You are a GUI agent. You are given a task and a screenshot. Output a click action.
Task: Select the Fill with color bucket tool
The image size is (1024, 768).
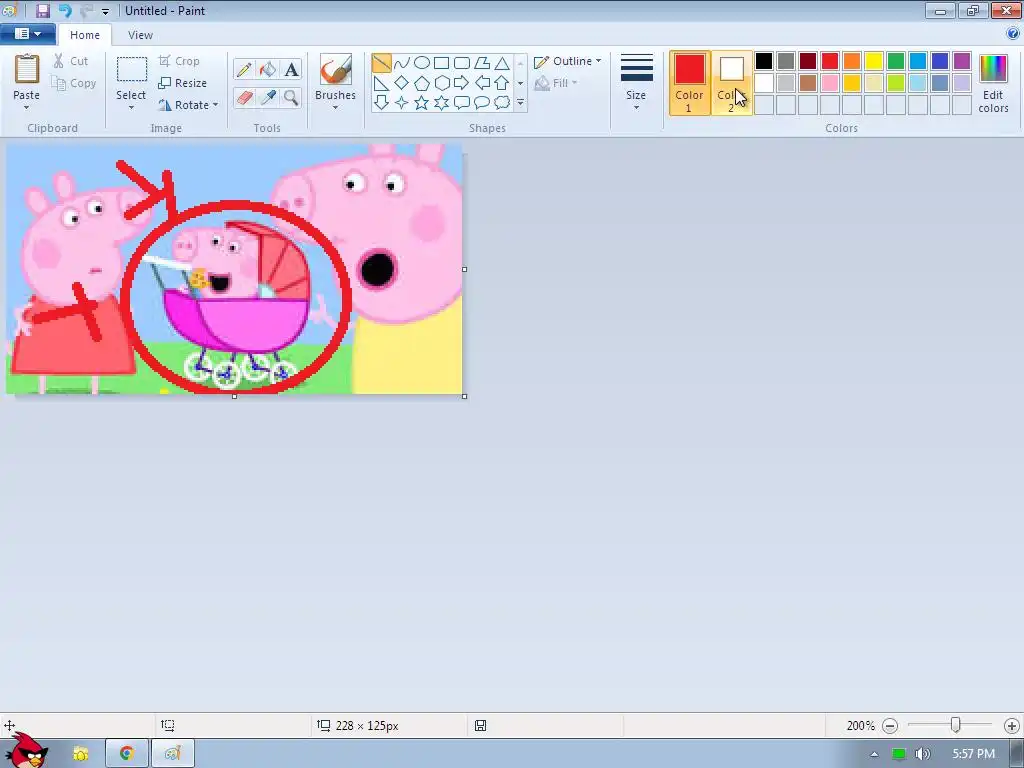(x=268, y=69)
